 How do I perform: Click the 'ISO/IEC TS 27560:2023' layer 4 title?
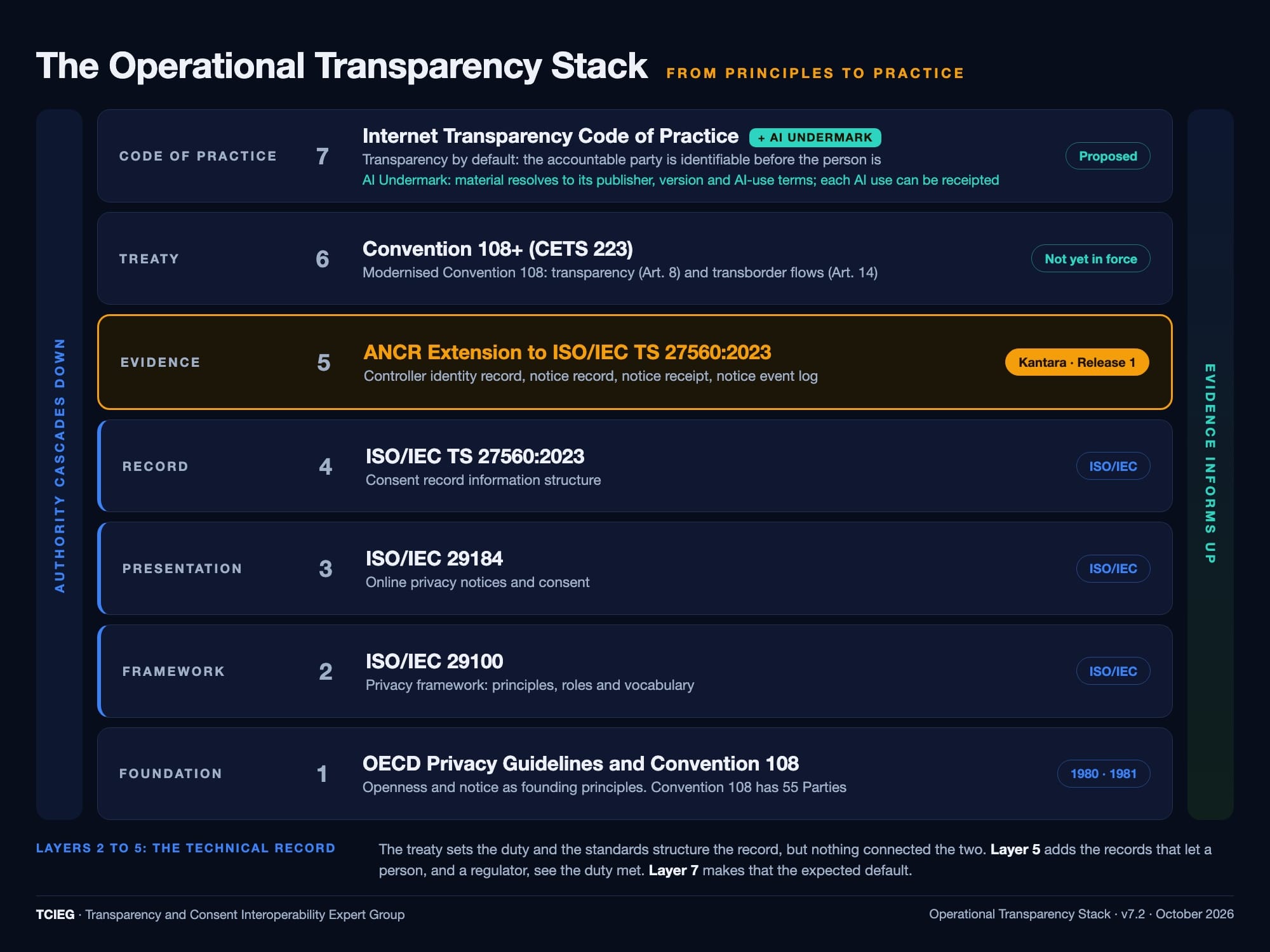tap(475, 456)
